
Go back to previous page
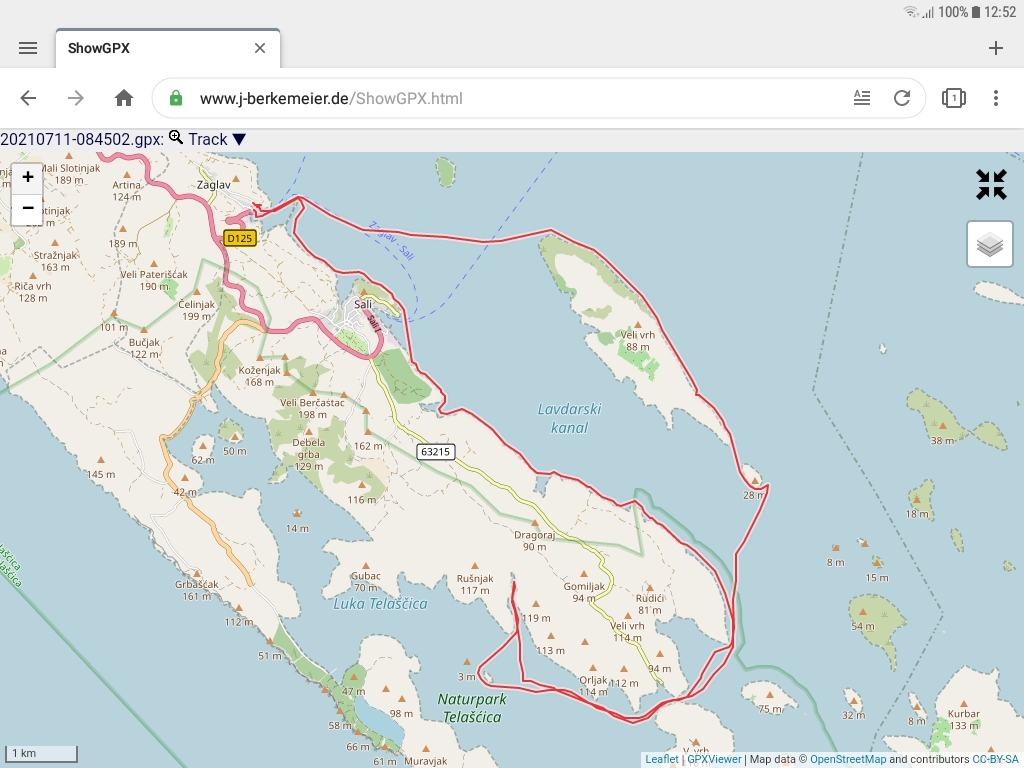28,98
